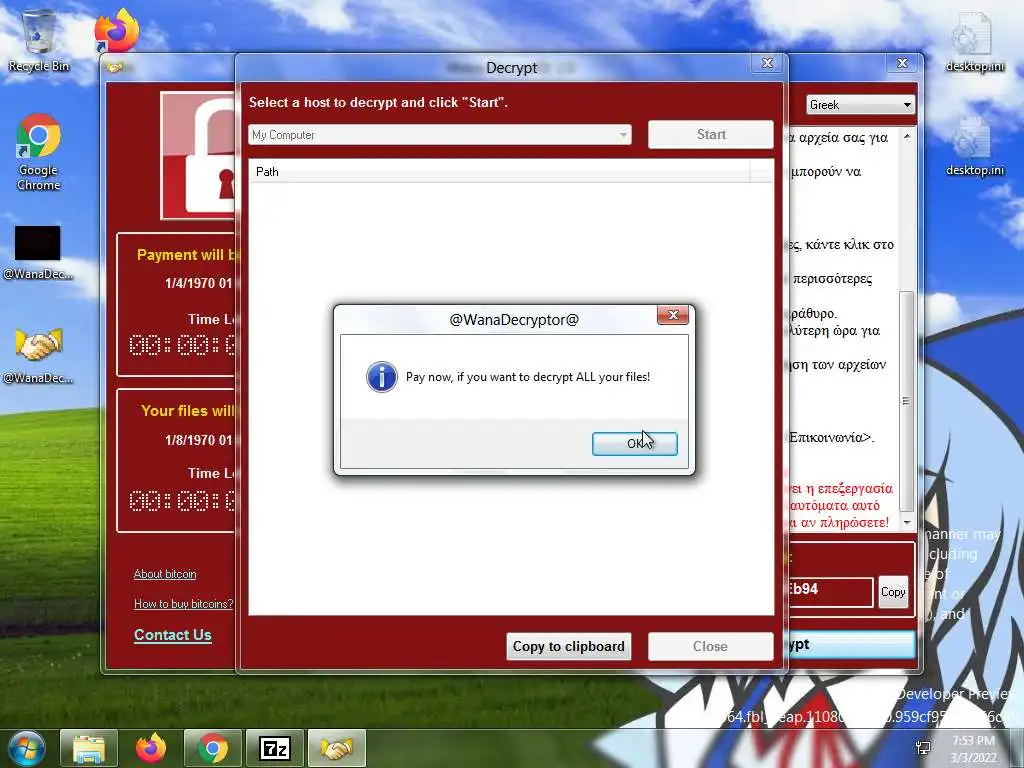Open the How to buy bitcoins link
This screenshot has width=1024, height=768.
(183, 603)
